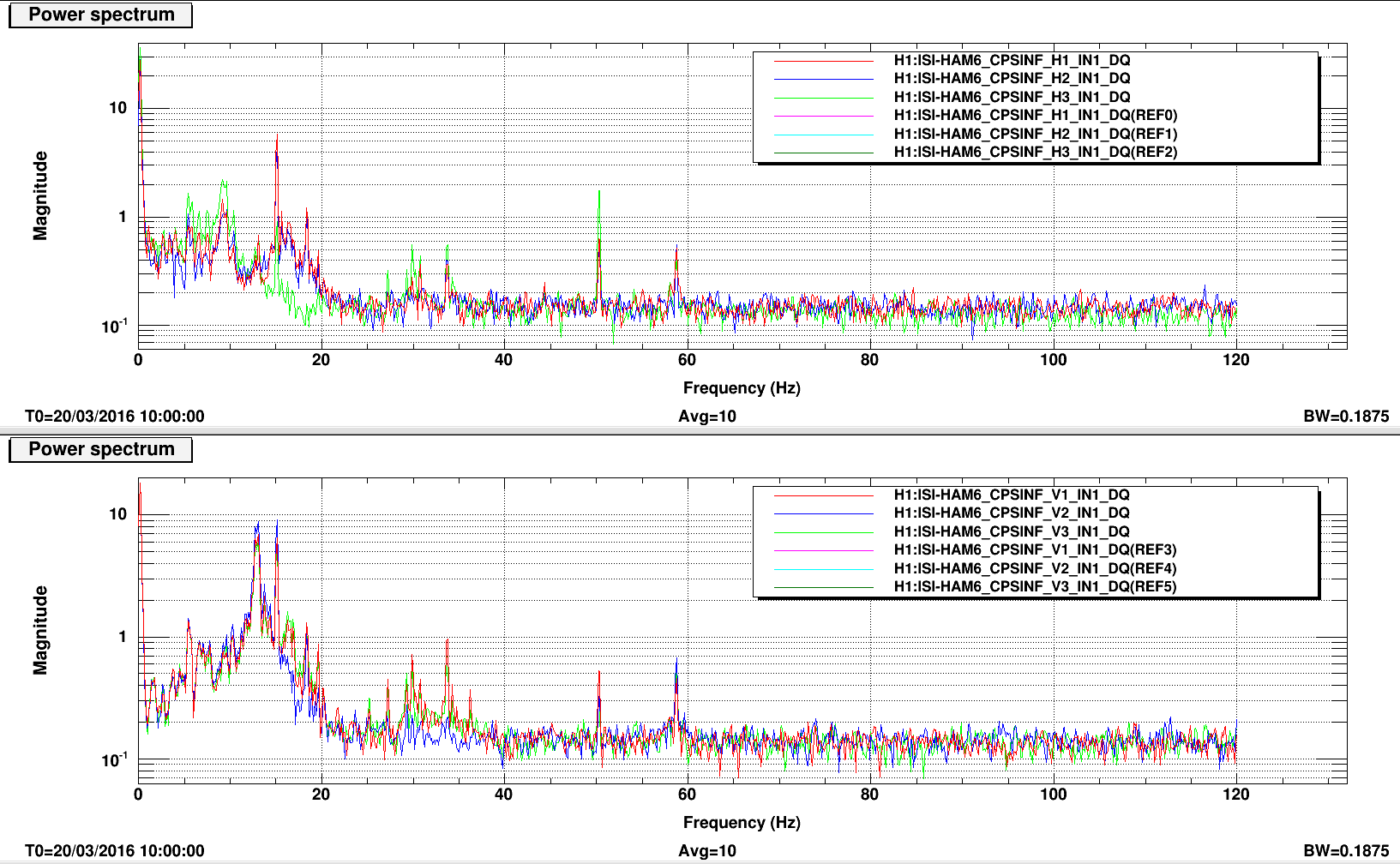Click the bottom plot's T0=20/03/2016 10:00:00 text
The width and height of the screenshot is (1400, 864).
coord(115,851)
